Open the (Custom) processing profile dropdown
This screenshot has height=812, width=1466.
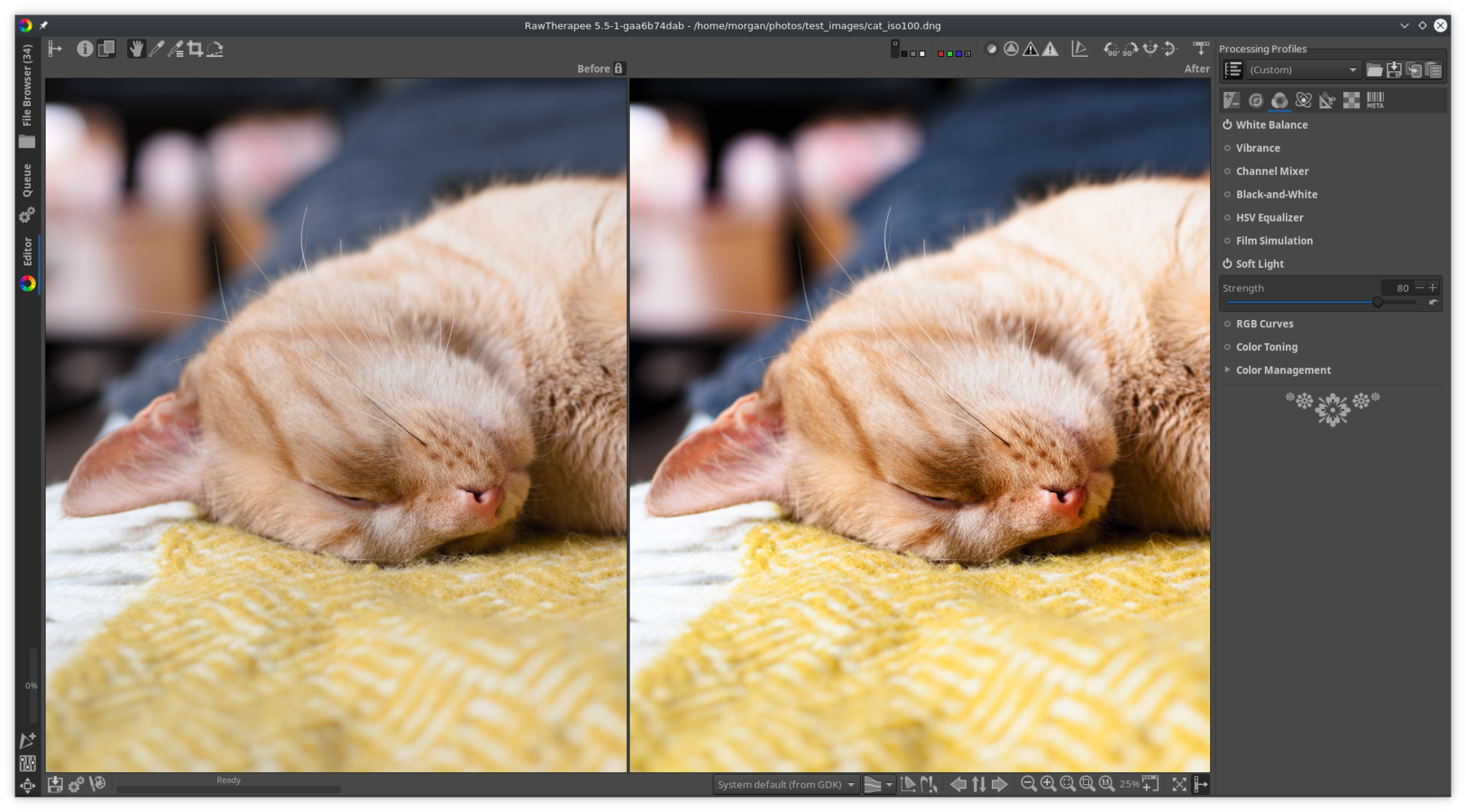pyautogui.click(x=1303, y=70)
